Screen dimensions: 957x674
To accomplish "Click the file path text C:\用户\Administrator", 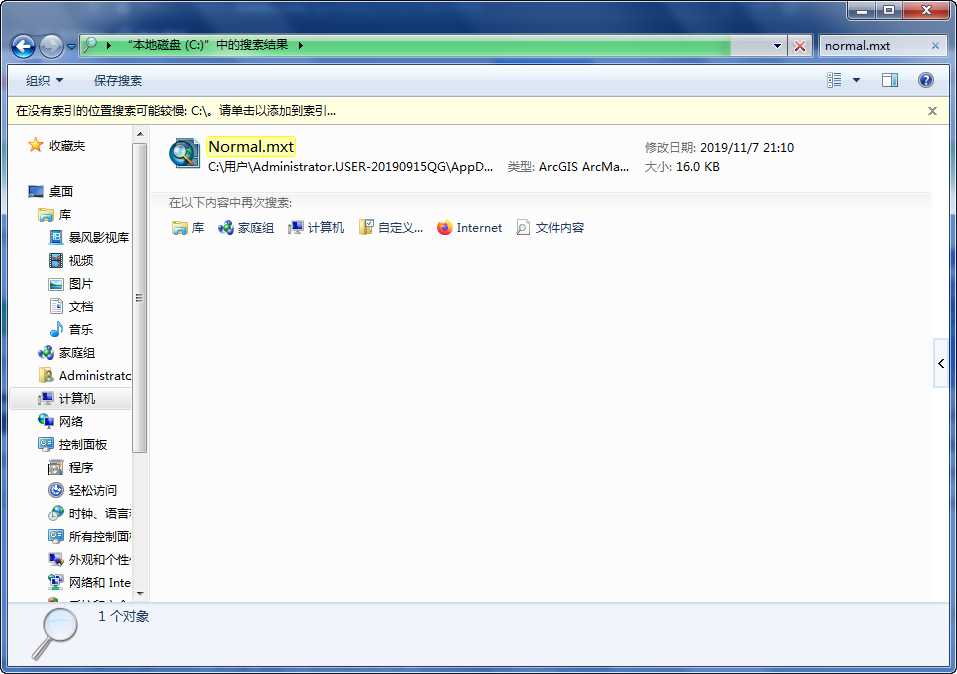I will (350, 167).
